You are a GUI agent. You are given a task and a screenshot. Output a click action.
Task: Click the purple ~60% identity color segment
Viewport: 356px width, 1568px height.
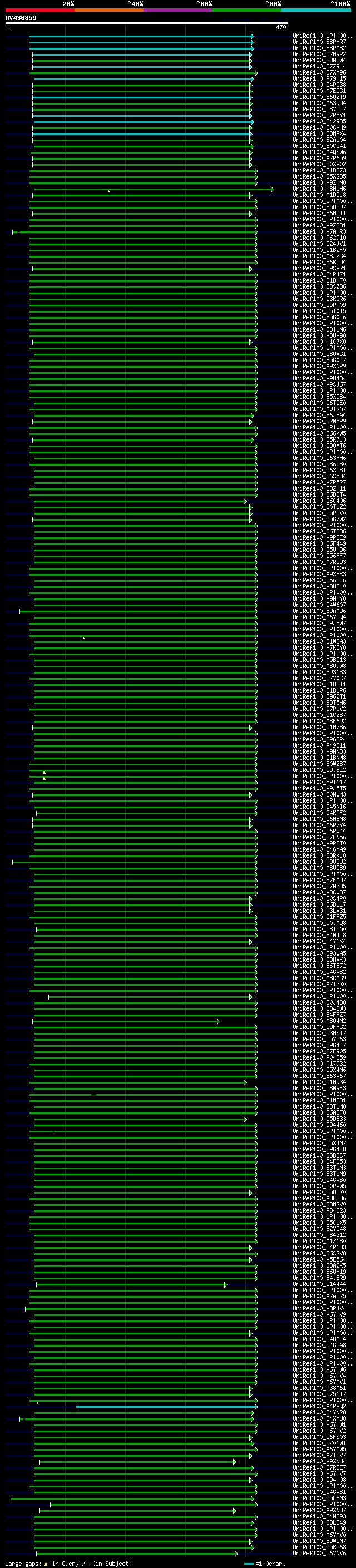coord(179,11)
